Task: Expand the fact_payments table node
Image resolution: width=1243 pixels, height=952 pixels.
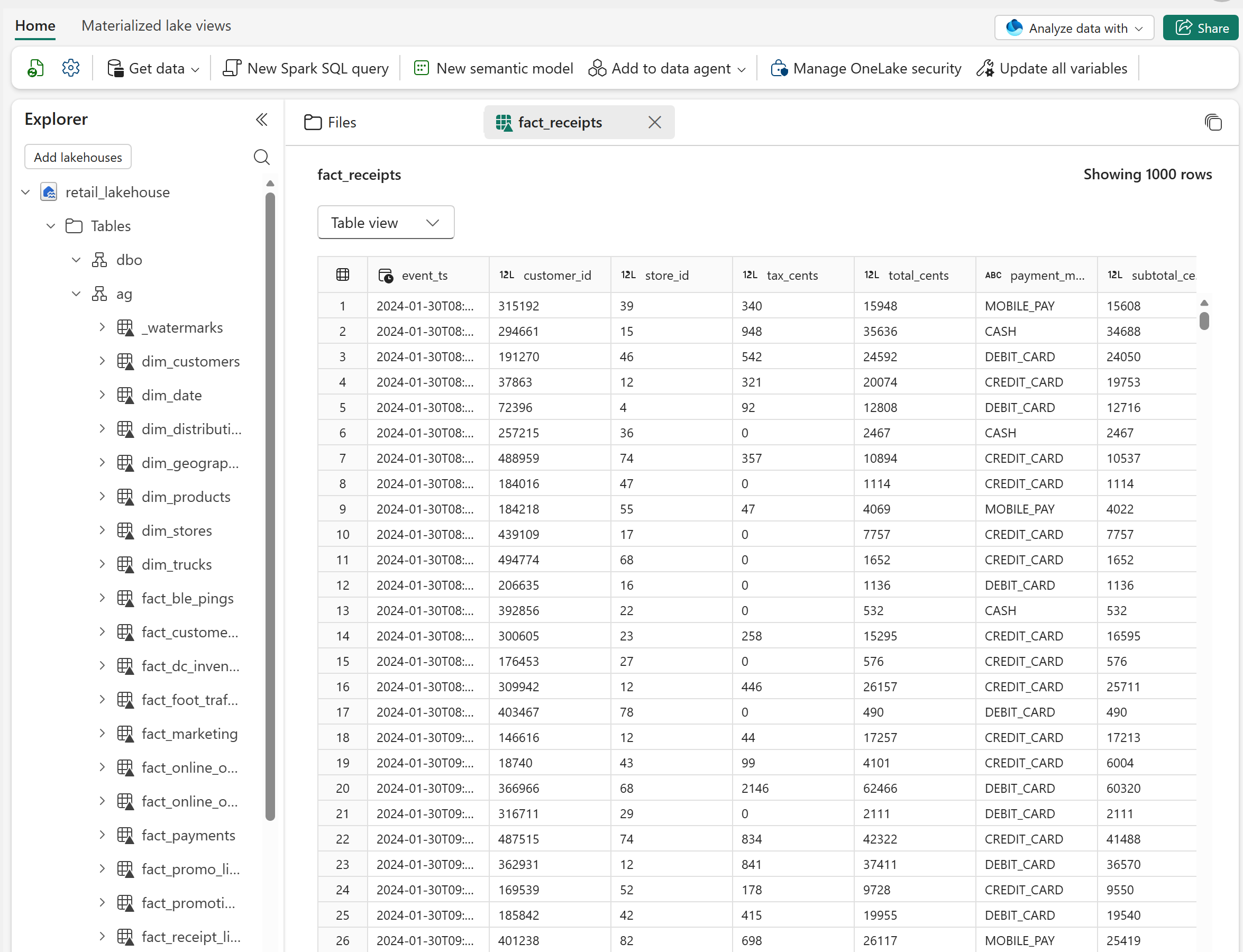Action: pyautogui.click(x=102, y=835)
